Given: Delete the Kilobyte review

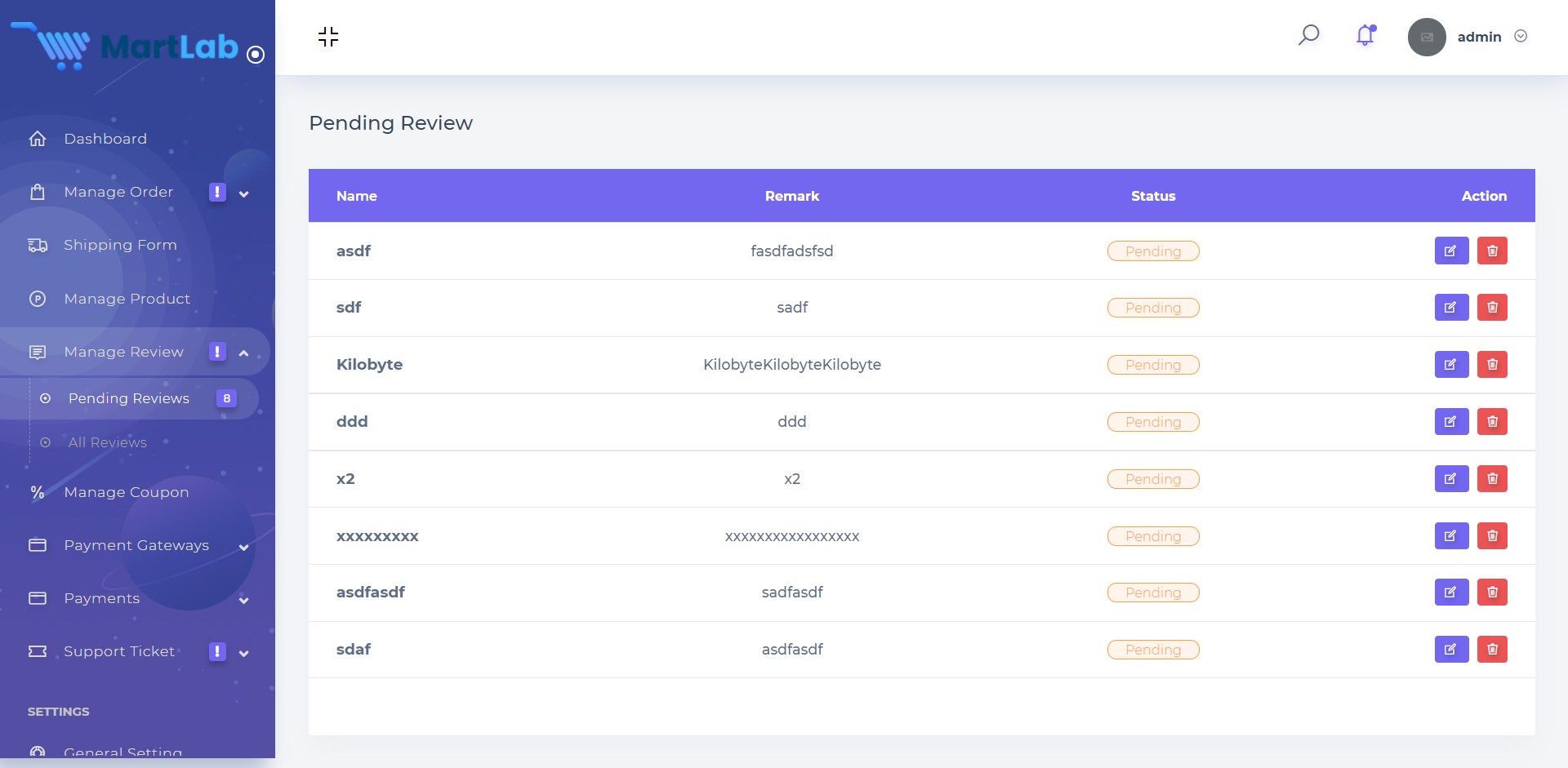Looking at the screenshot, I should pyautogui.click(x=1492, y=365).
